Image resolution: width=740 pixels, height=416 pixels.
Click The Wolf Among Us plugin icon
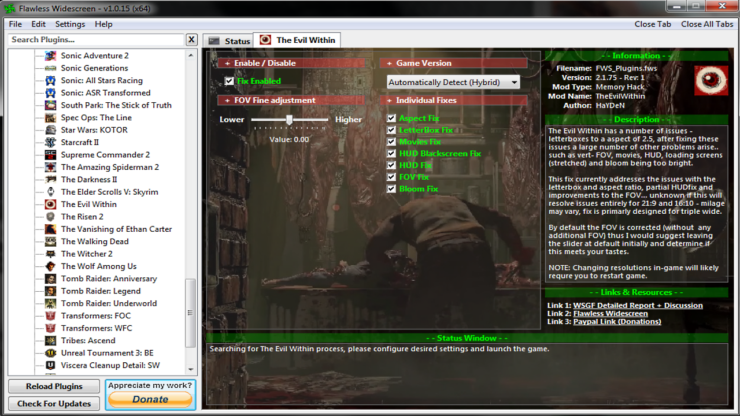(50, 266)
